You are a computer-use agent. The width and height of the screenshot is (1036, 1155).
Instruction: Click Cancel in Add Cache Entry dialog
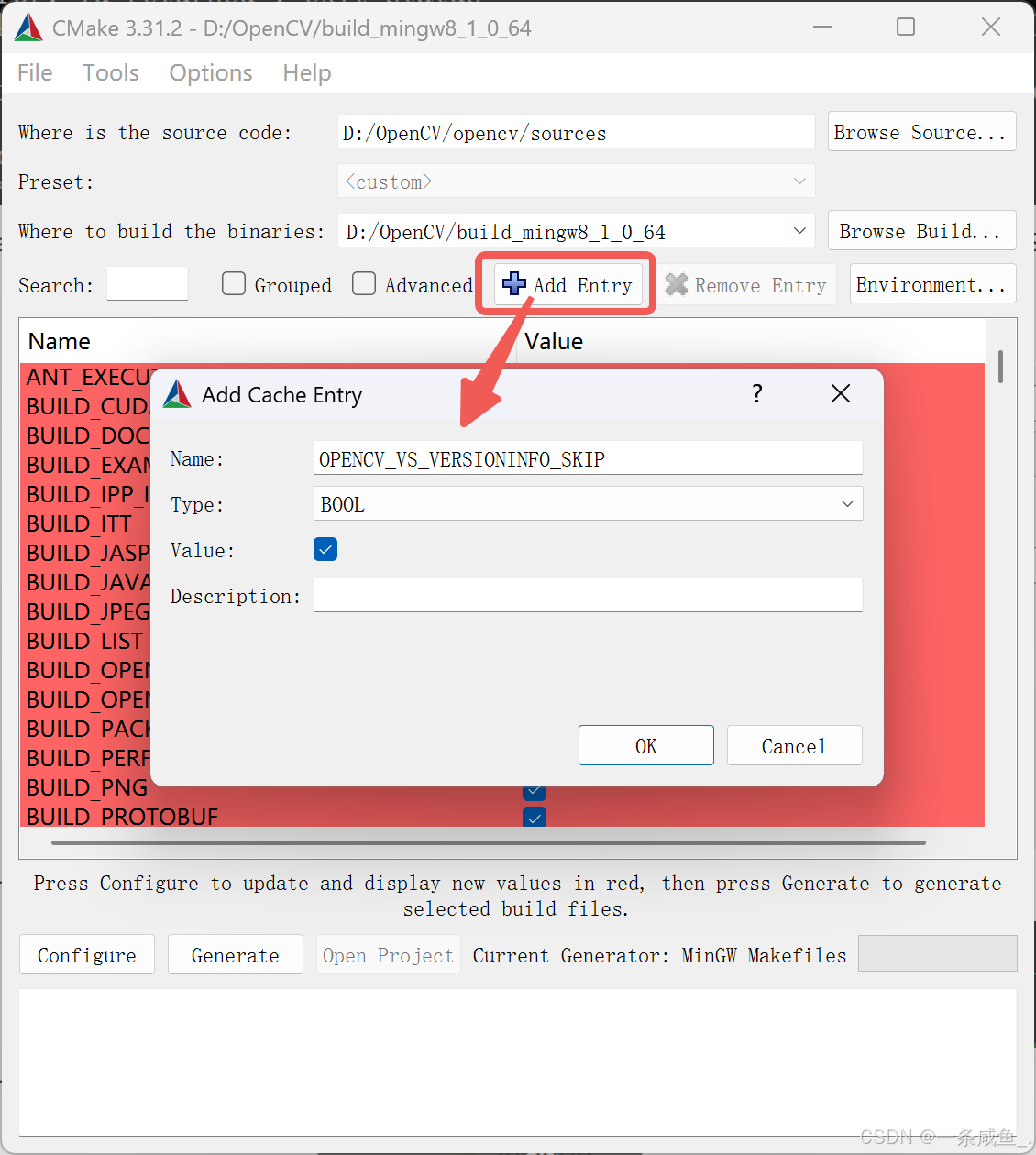795,745
